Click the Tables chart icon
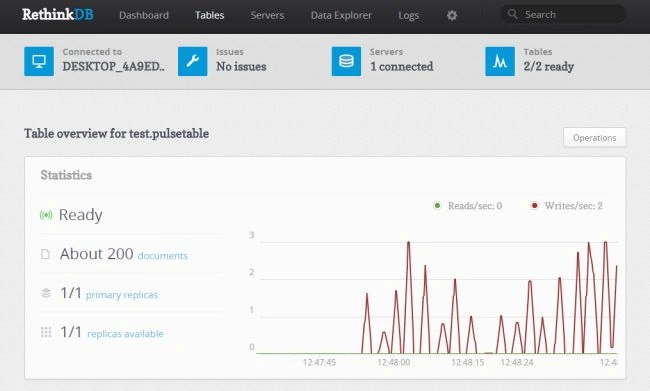The width and height of the screenshot is (650, 391). (500, 61)
